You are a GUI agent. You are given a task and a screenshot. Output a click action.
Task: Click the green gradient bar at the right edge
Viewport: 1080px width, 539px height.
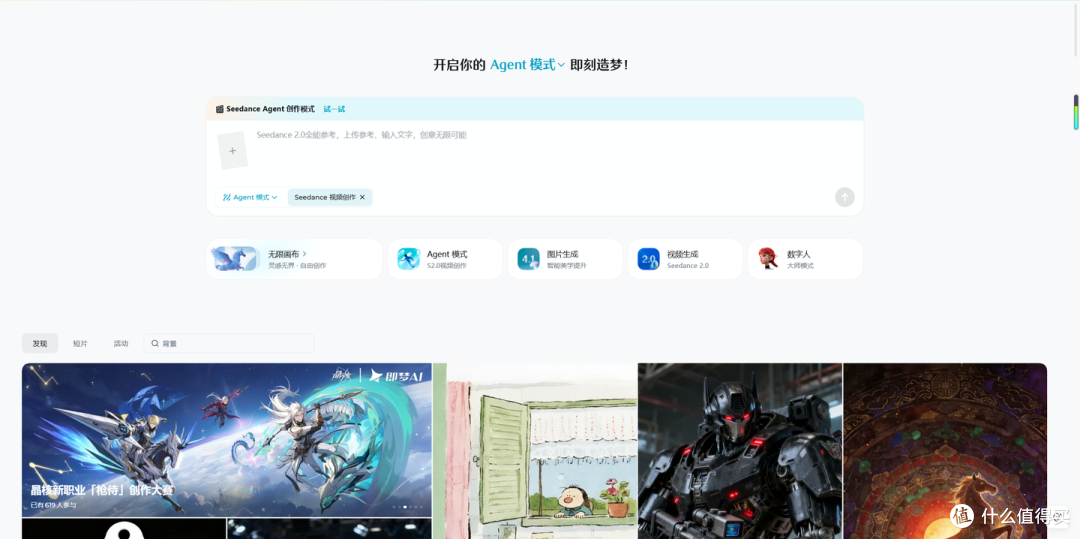(x=1076, y=112)
